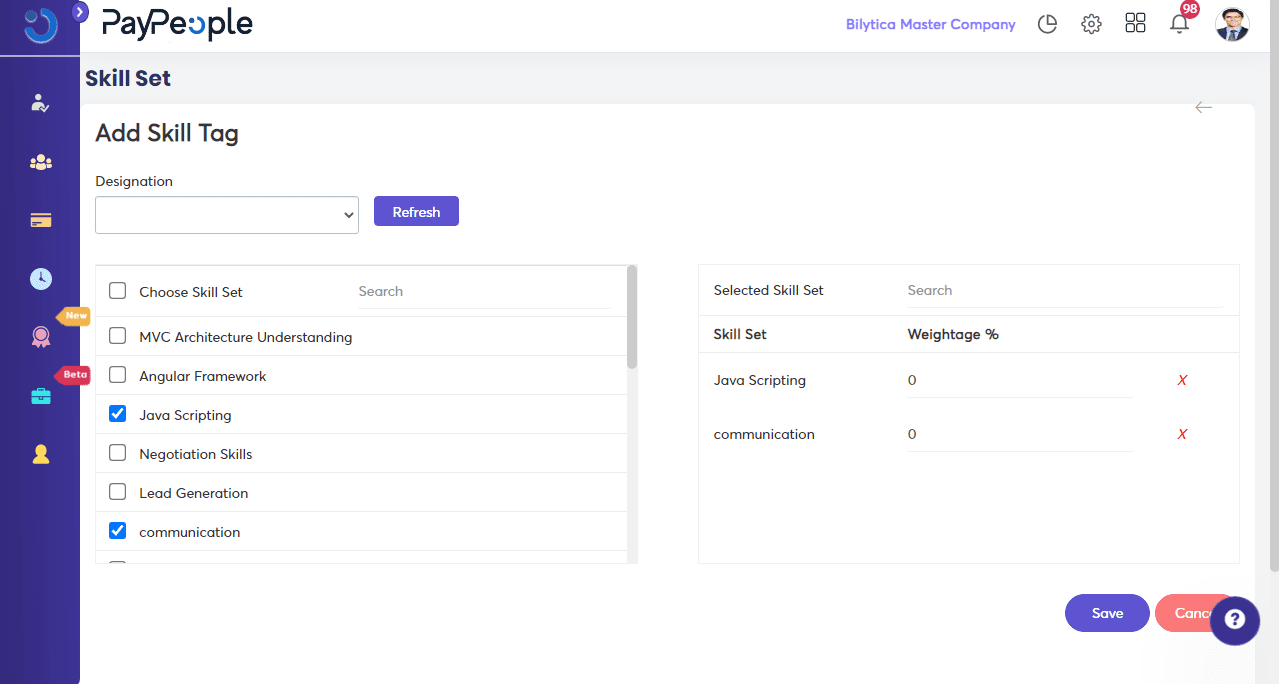
Task: Click the apps grid icon in header
Action: 1135,23
